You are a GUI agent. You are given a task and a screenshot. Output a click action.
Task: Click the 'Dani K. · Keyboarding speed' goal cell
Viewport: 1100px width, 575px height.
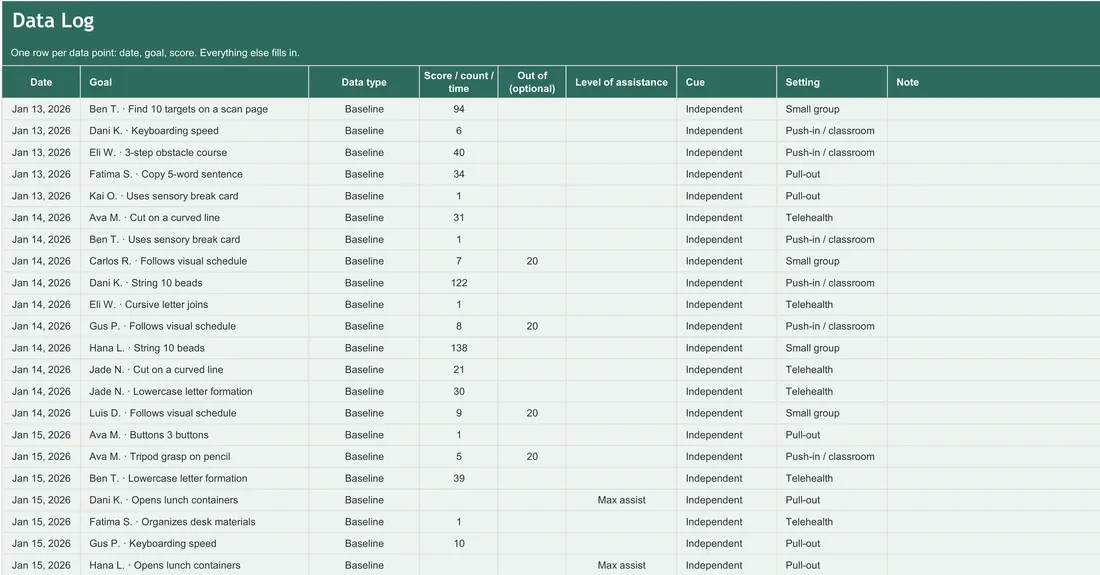194,130
